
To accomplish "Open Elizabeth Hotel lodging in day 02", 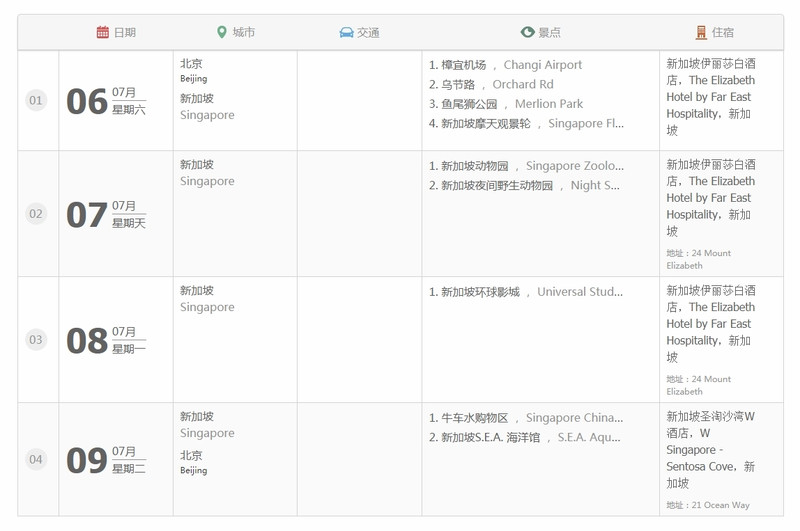I will point(711,198).
